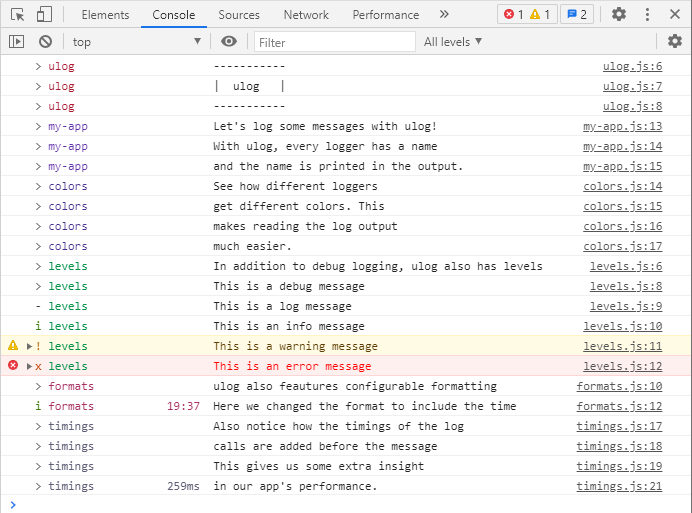Image resolution: width=692 pixels, height=513 pixels.
Task: Open the ulog.js:7 source link
Action: (x=632, y=86)
